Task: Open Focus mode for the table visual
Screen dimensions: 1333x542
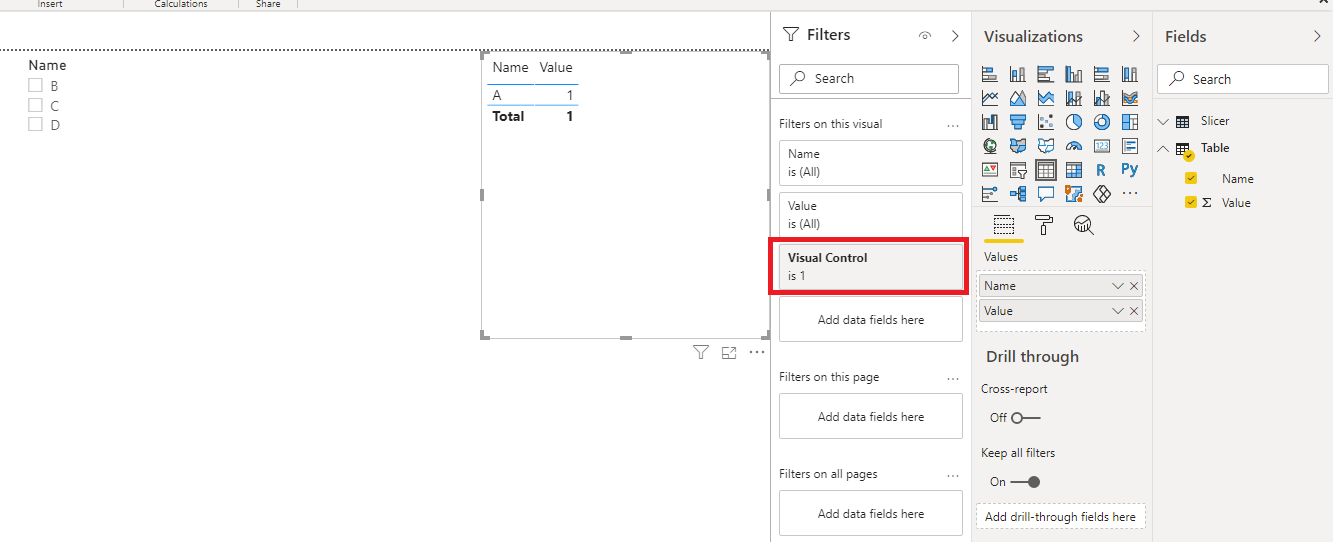Action: 729,352
